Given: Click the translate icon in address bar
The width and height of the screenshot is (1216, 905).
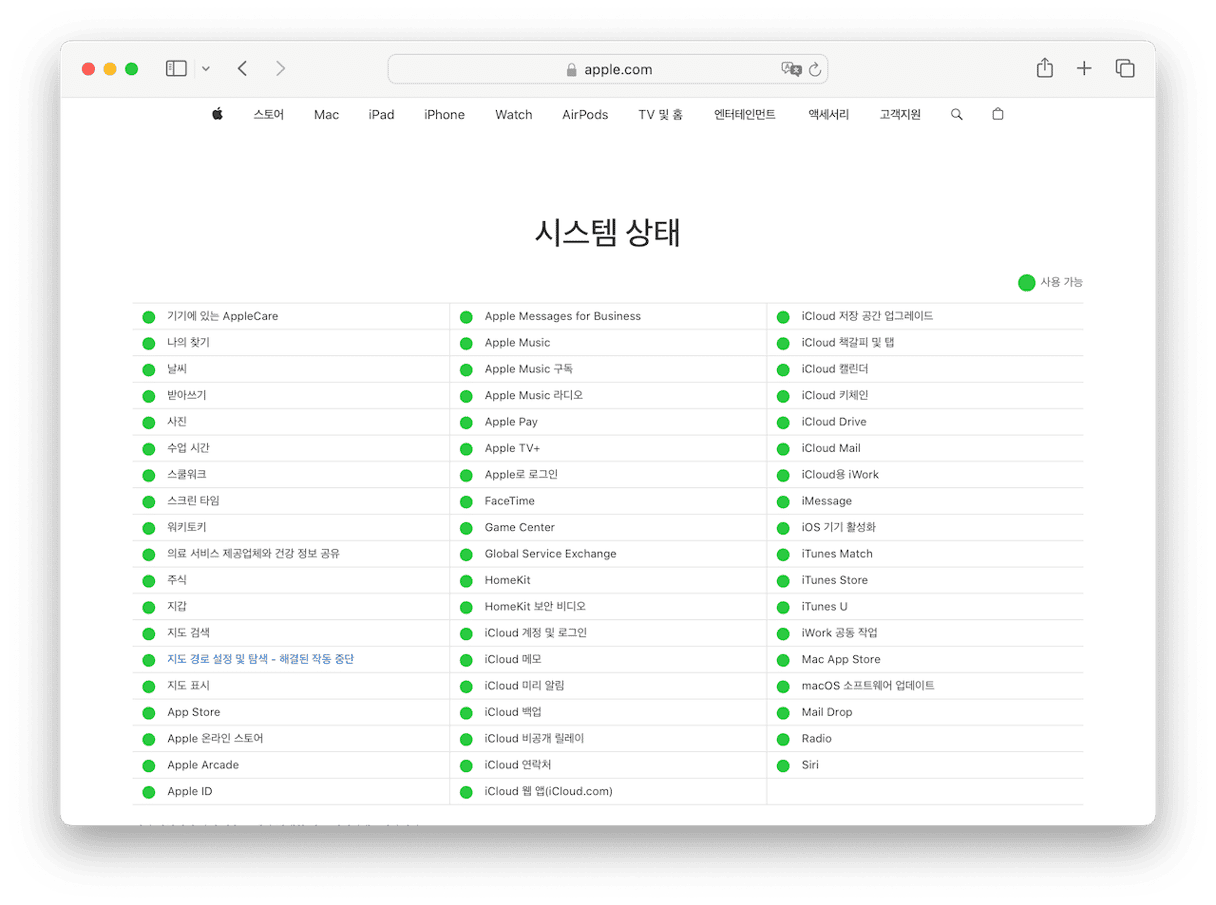Looking at the screenshot, I should [791, 69].
